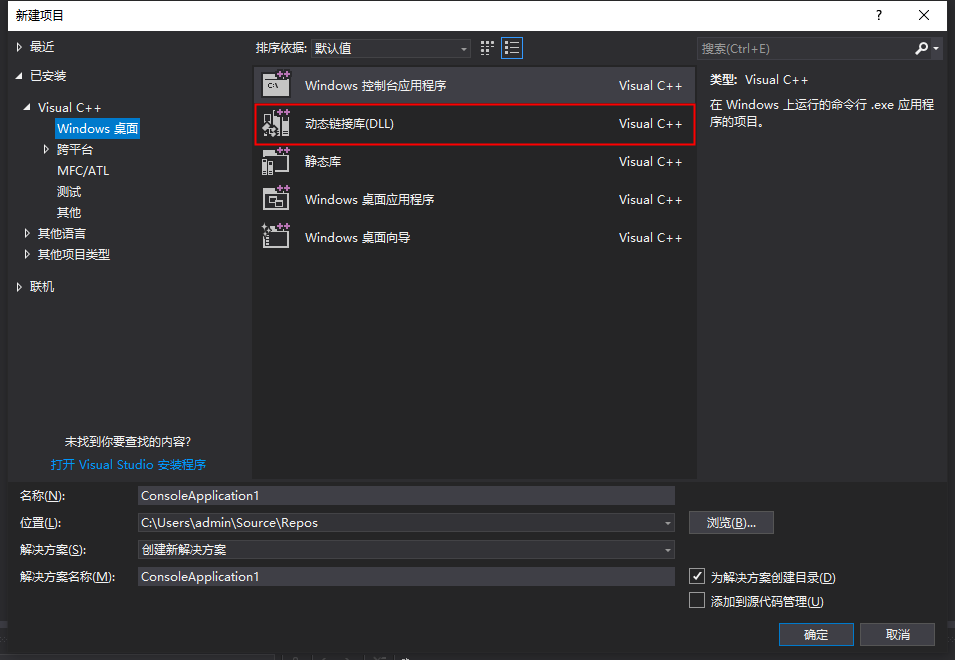The image size is (955, 660).
Task: Click the 取消 button
Action: tap(898, 634)
